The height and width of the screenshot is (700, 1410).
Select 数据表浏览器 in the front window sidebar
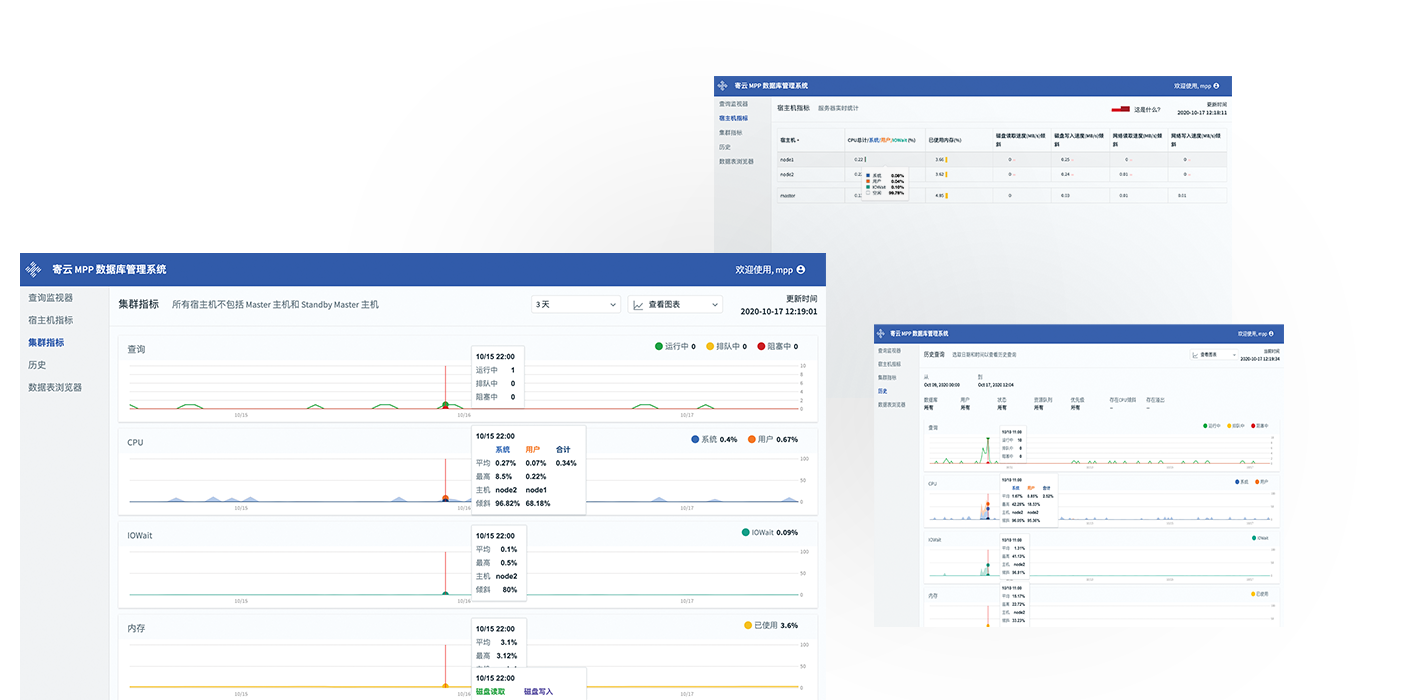point(55,387)
